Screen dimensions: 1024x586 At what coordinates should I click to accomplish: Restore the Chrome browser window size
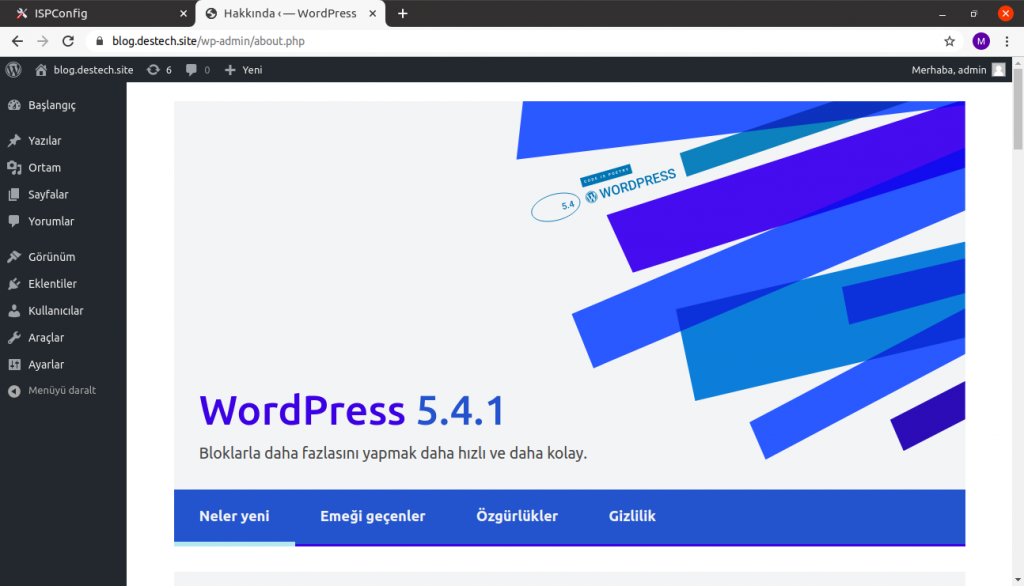(974, 14)
